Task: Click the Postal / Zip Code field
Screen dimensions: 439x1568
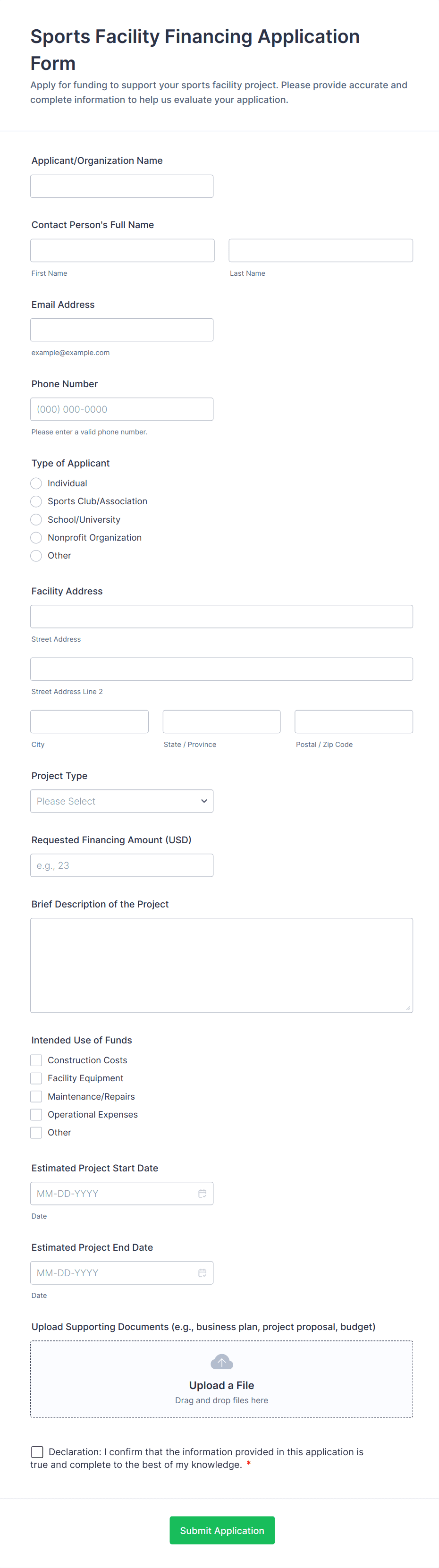Action: 354,721
